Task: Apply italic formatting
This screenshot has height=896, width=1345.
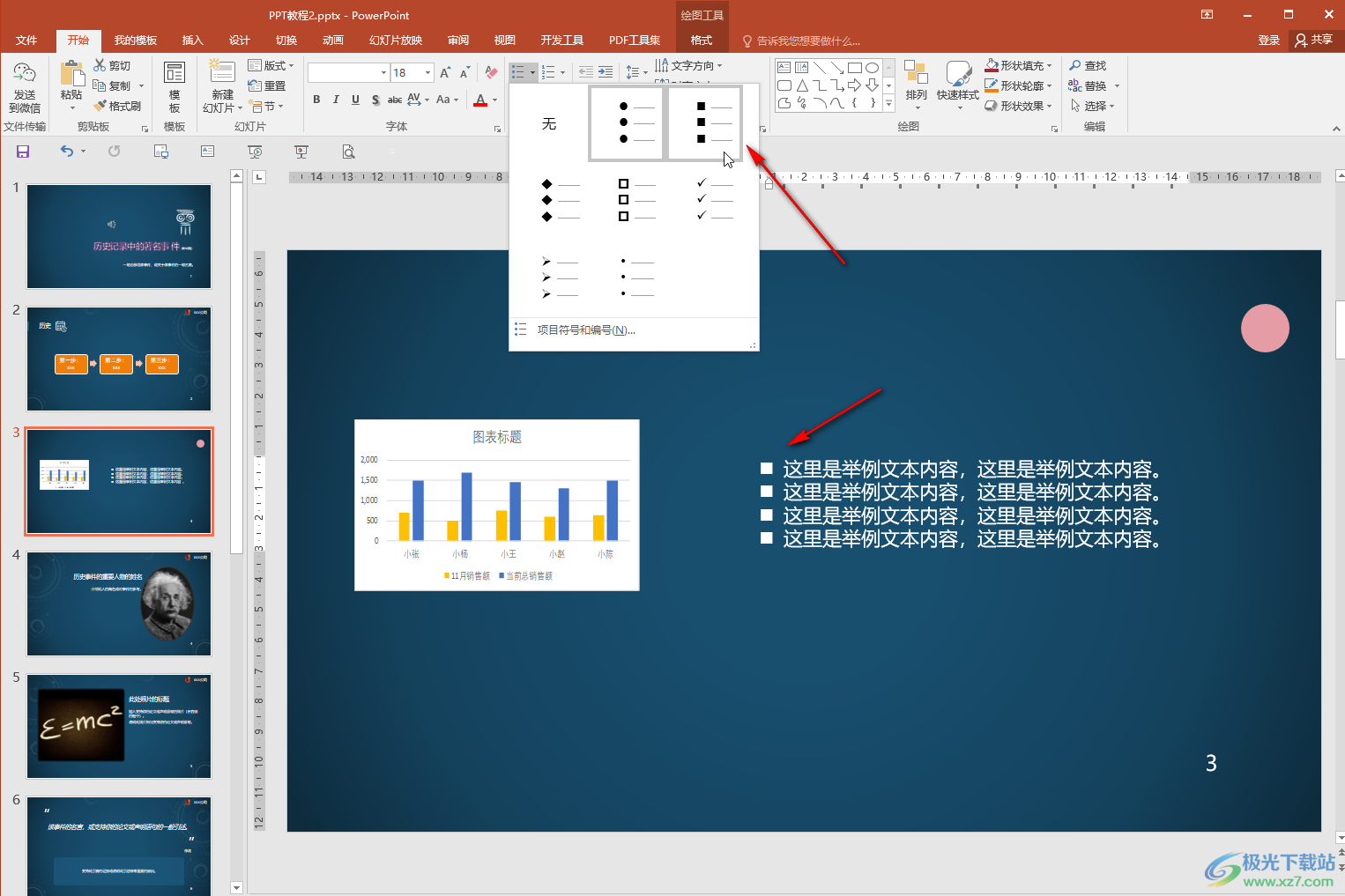Action: (x=336, y=100)
